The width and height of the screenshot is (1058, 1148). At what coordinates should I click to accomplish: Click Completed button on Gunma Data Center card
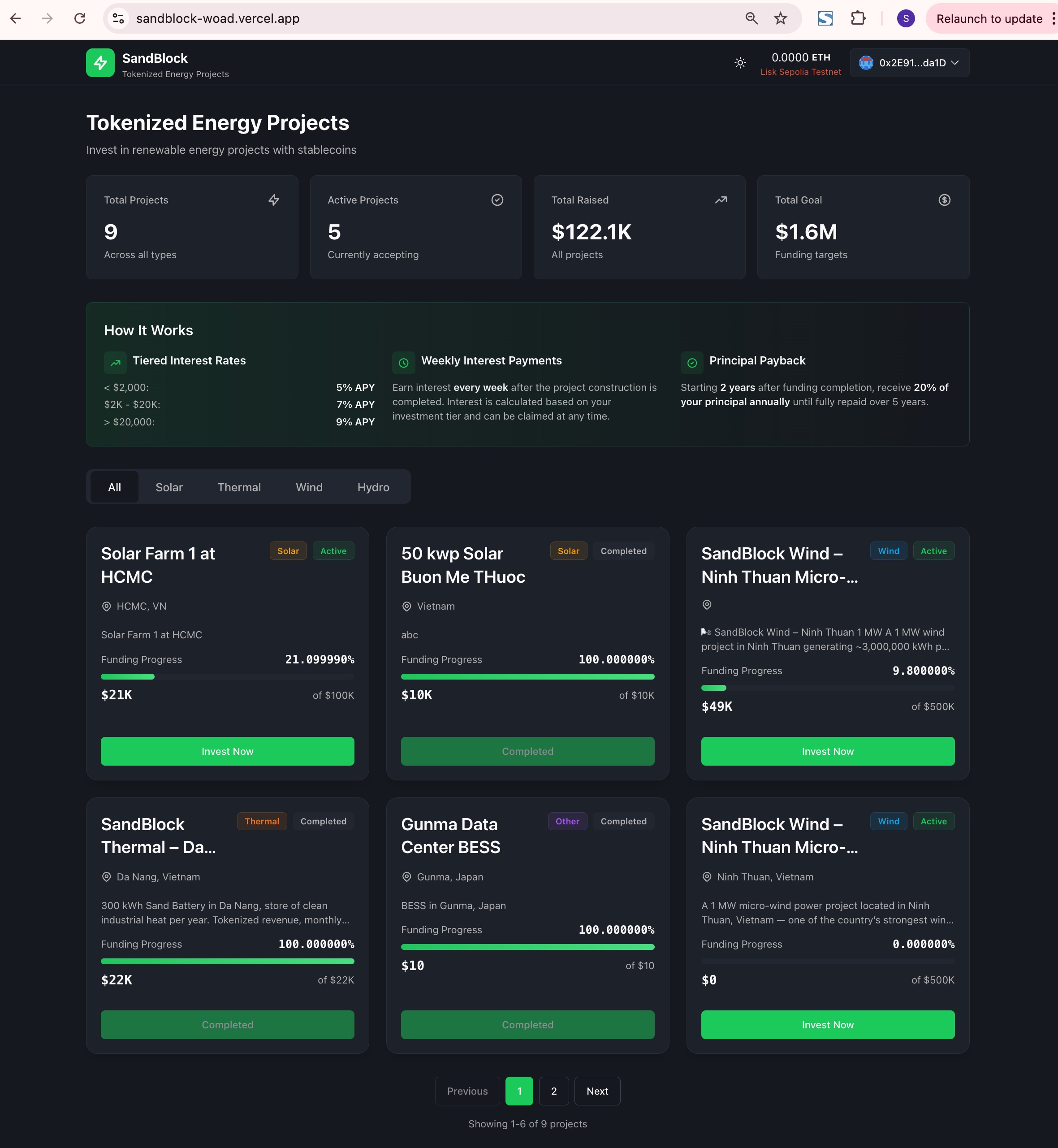point(527,1025)
